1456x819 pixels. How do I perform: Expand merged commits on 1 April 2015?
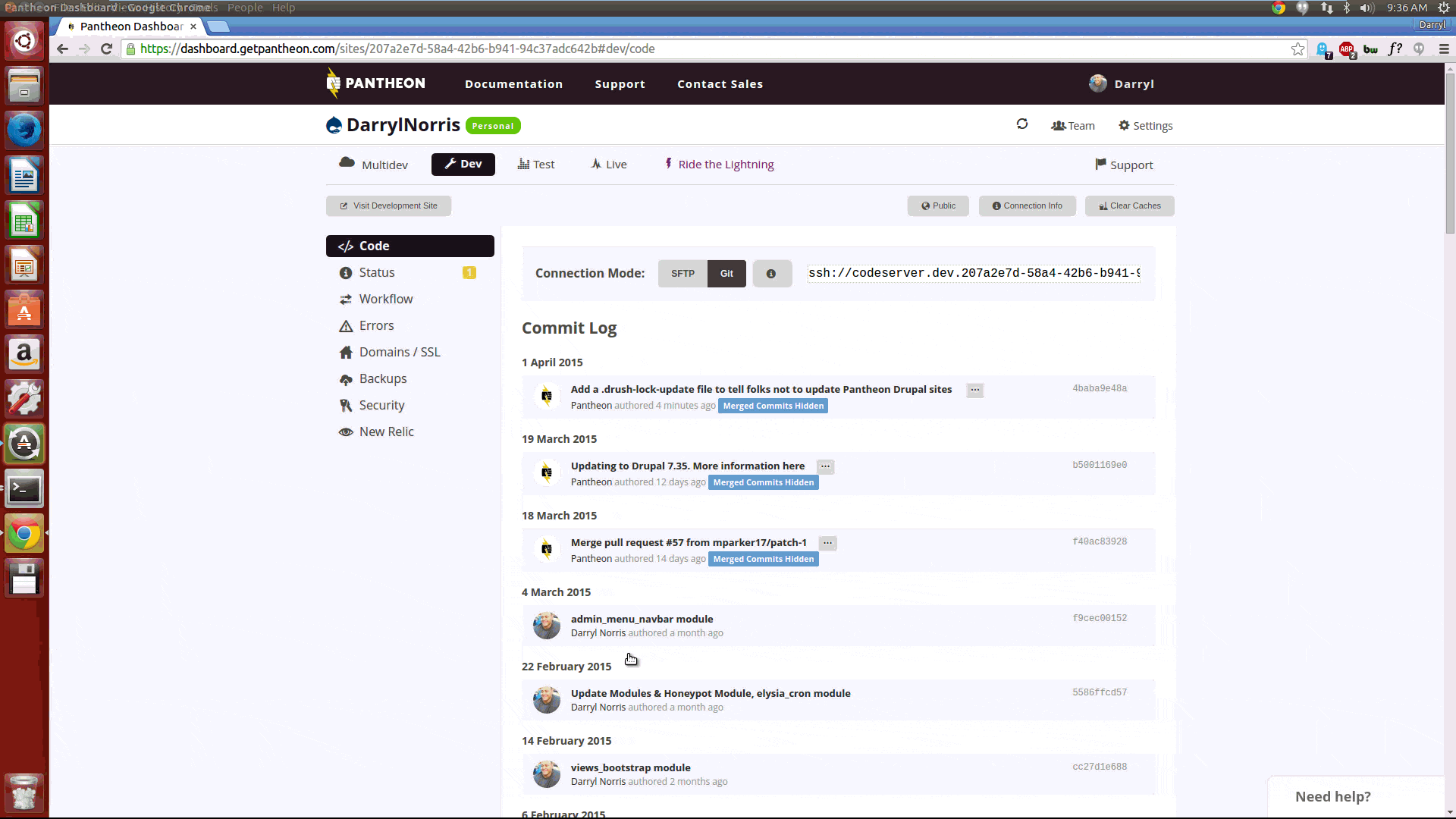pos(773,406)
